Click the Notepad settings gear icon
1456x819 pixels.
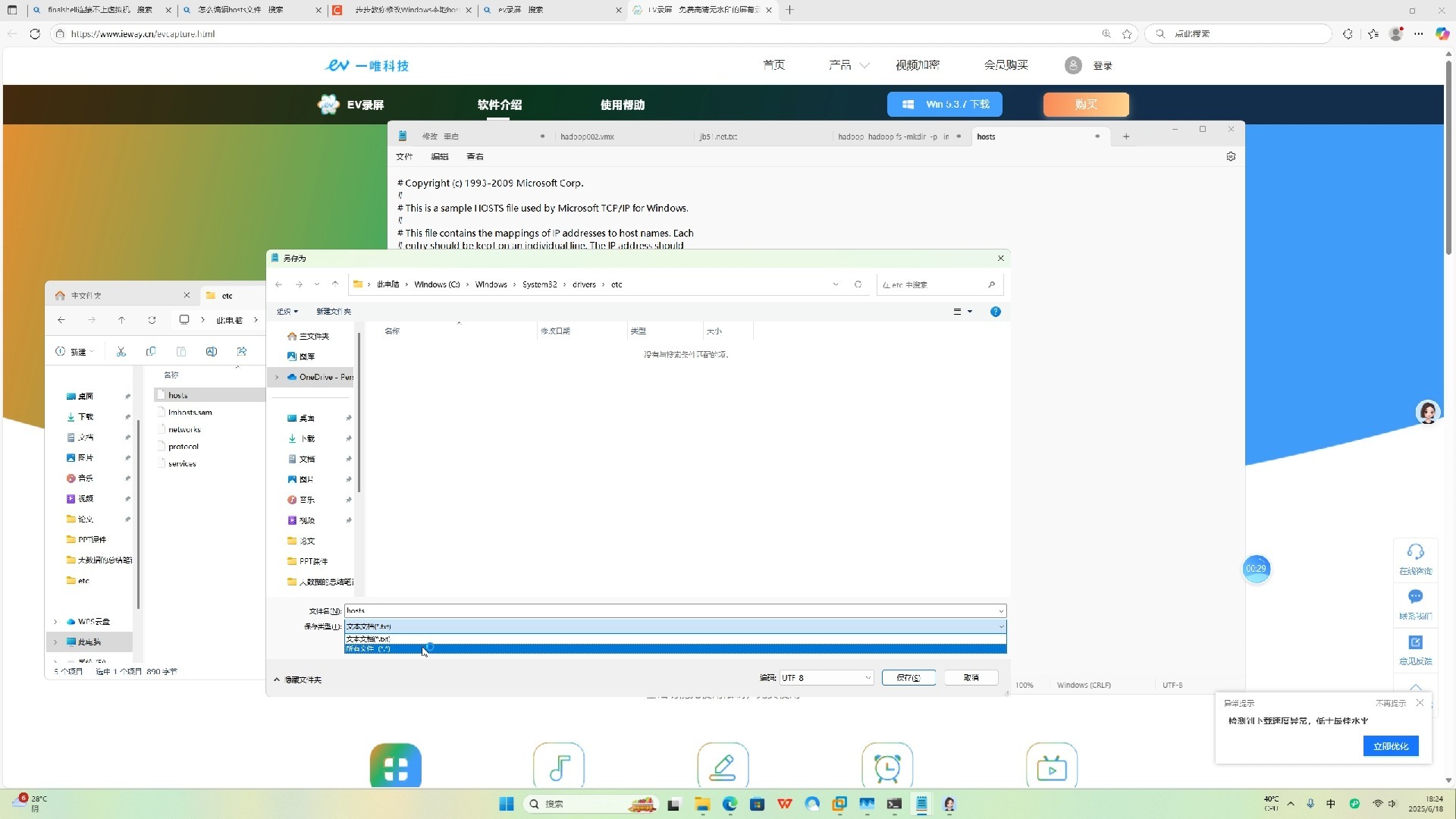point(1231,157)
